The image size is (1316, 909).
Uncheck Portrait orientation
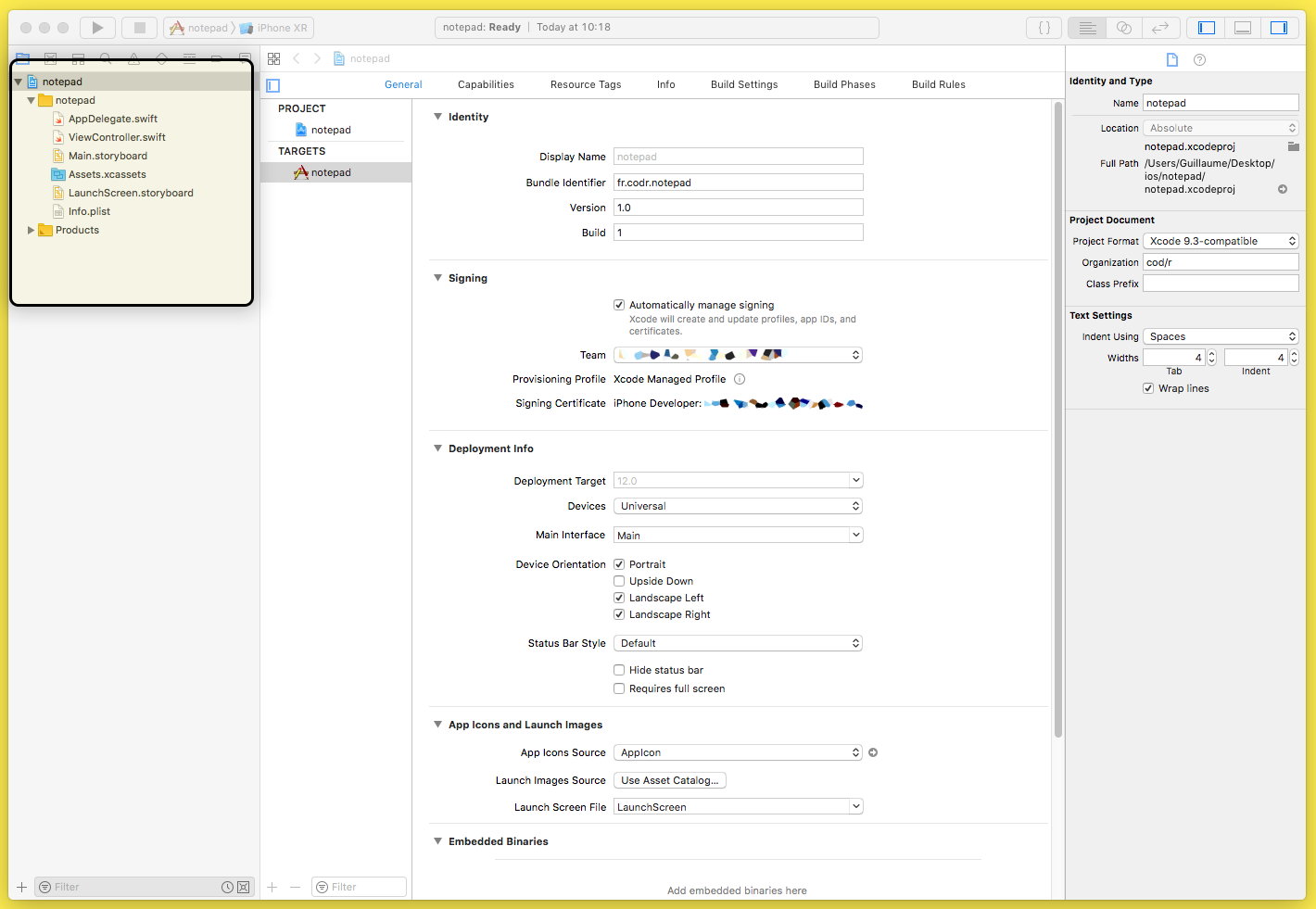(x=619, y=564)
